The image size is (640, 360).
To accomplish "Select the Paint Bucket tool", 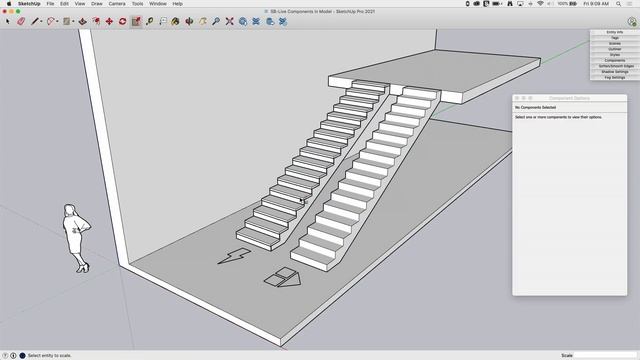I will 176,21.
